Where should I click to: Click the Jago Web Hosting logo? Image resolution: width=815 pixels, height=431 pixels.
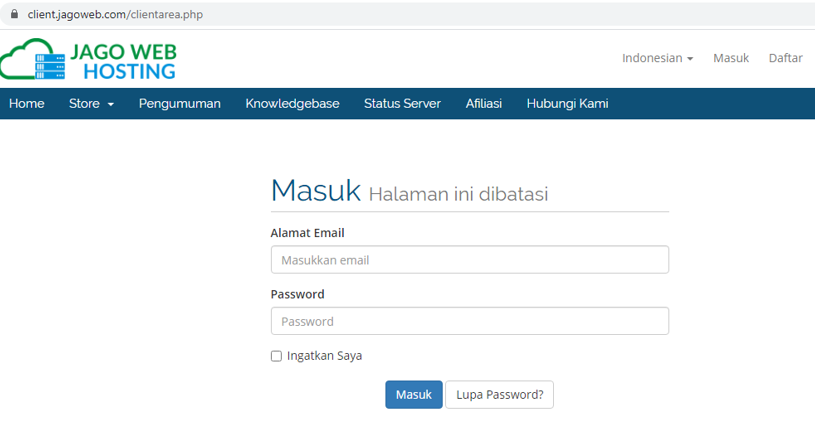point(88,59)
